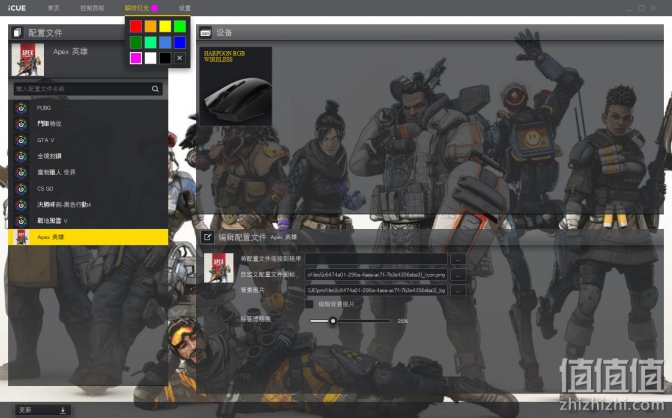672x418 pixels.
Task: Click the 瞬时灯光 instant lighting menu
Action: [141, 8]
